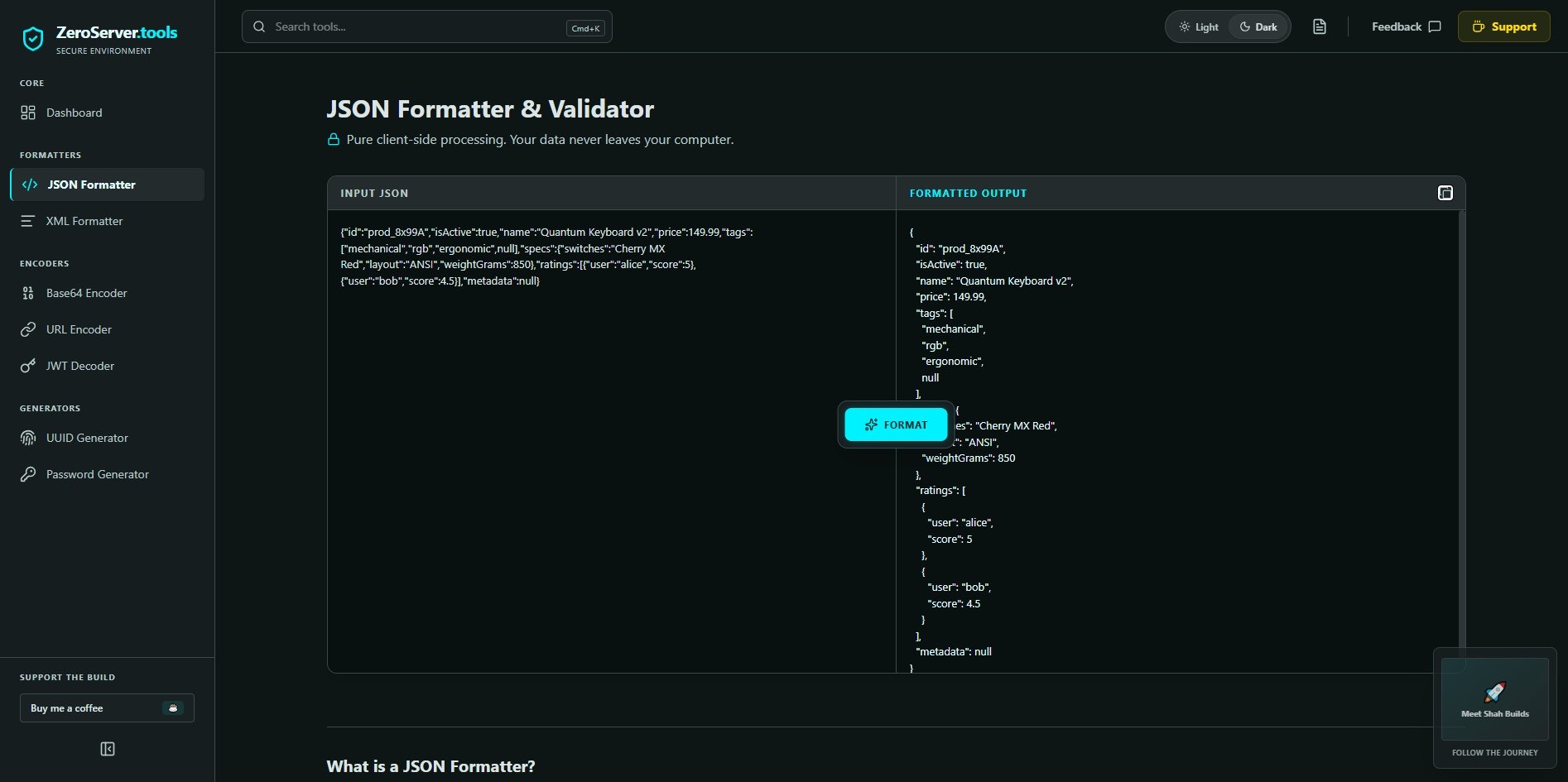Open the Password Generator tool

pos(107,474)
